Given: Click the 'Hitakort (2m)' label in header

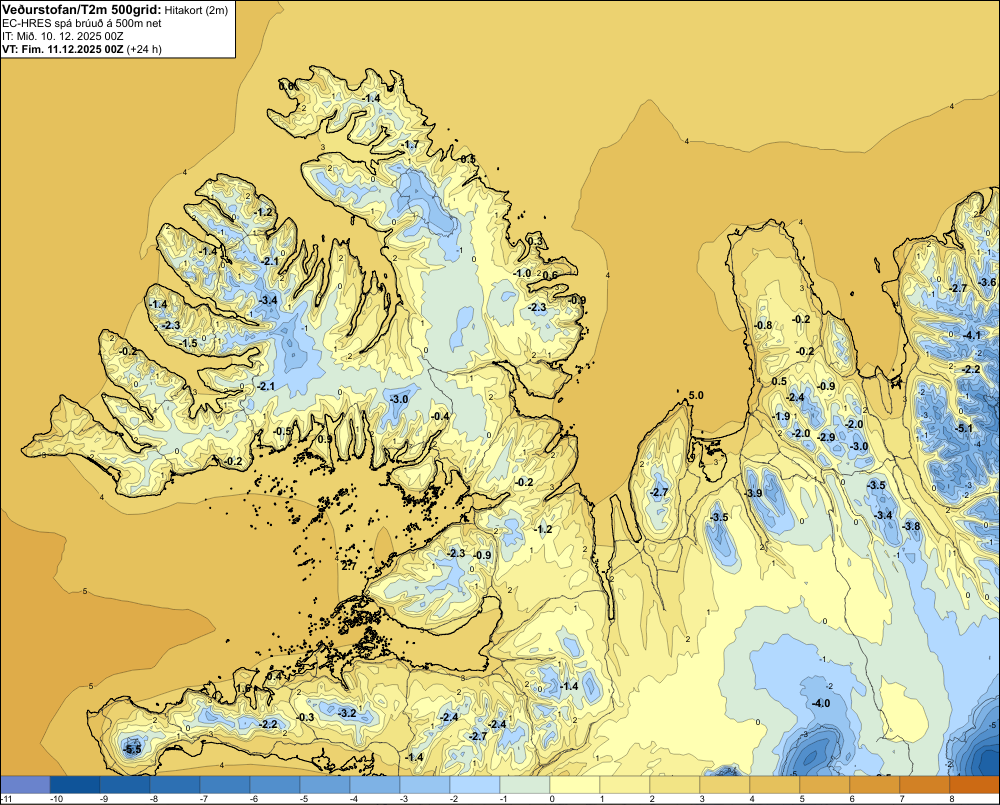Looking at the screenshot, I should (196, 10).
